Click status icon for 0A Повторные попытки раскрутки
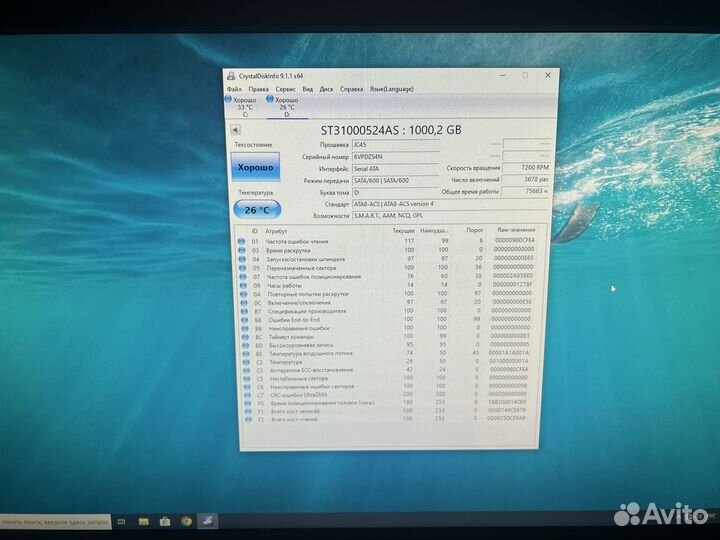Screen dimensions: 720x540 click(x=244, y=294)
